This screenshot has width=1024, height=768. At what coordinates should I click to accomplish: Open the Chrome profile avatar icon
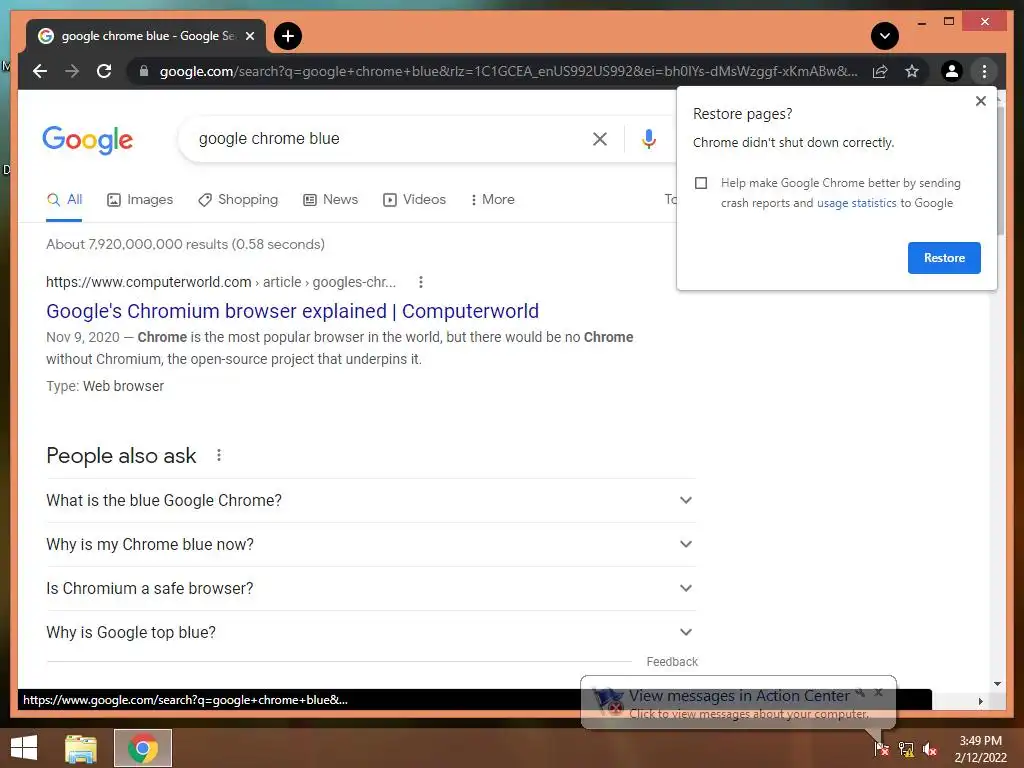coord(952,71)
